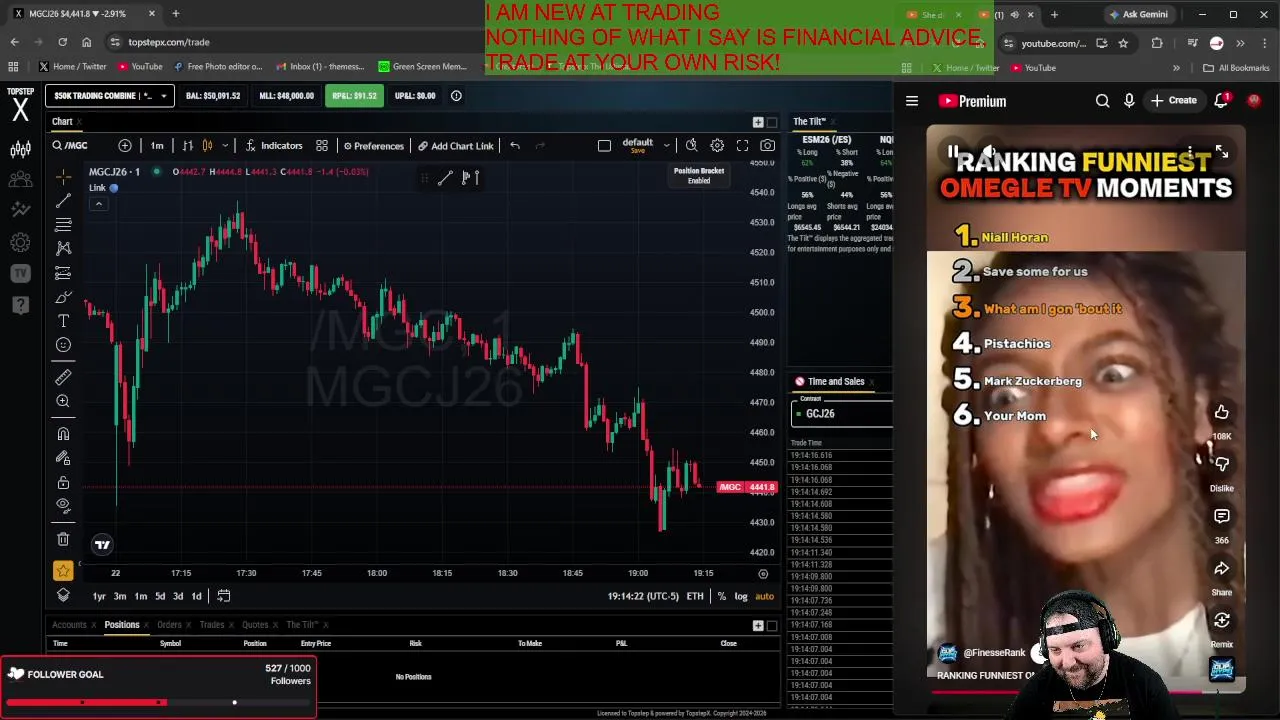The image size is (1280, 720).
Task: Select the XABCD pattern tool
Action: (63, 248)
